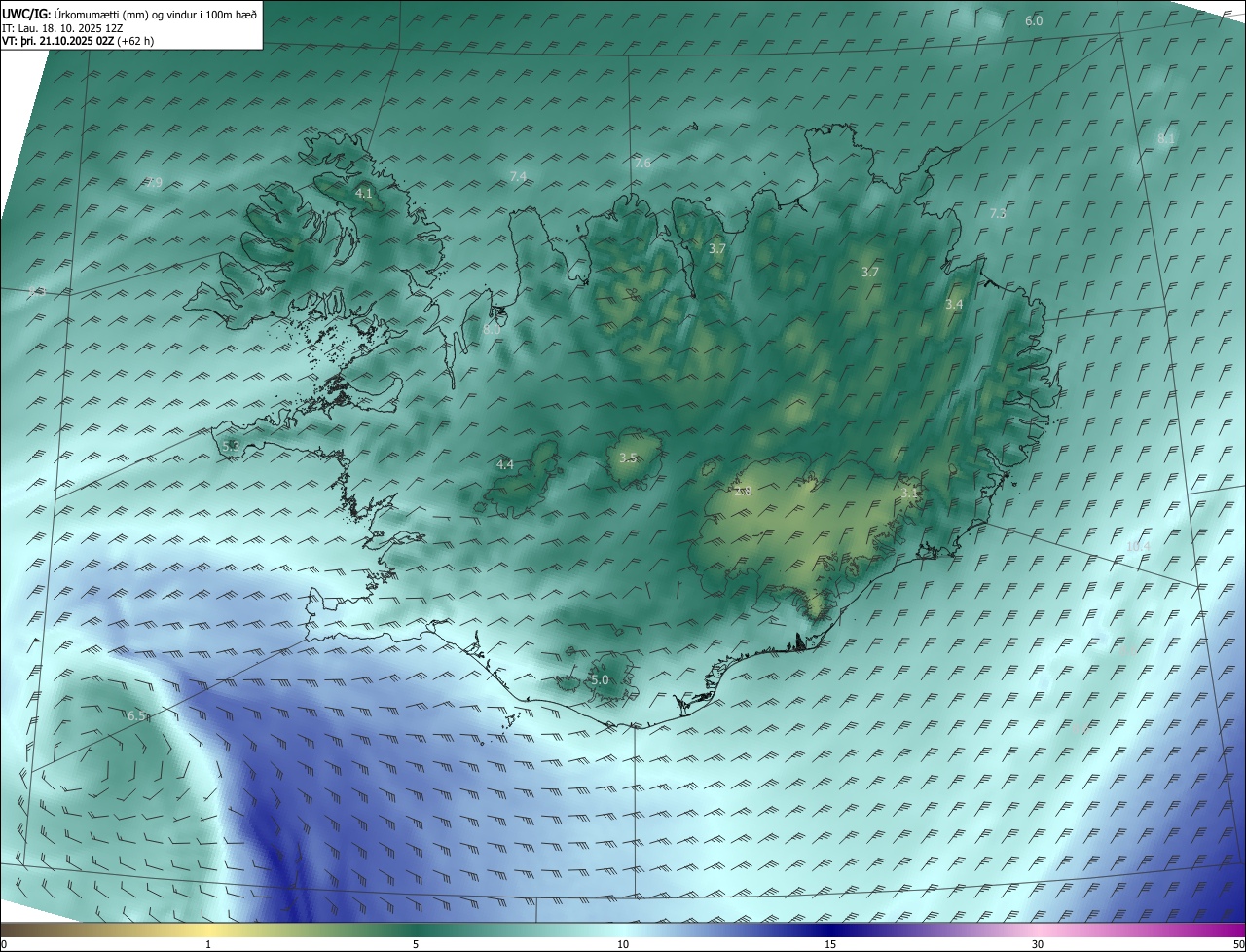This screenshot has height=952, width=1246.
Task: Click the 3.1 value label on the map
Action: click(x=908, y=494)
